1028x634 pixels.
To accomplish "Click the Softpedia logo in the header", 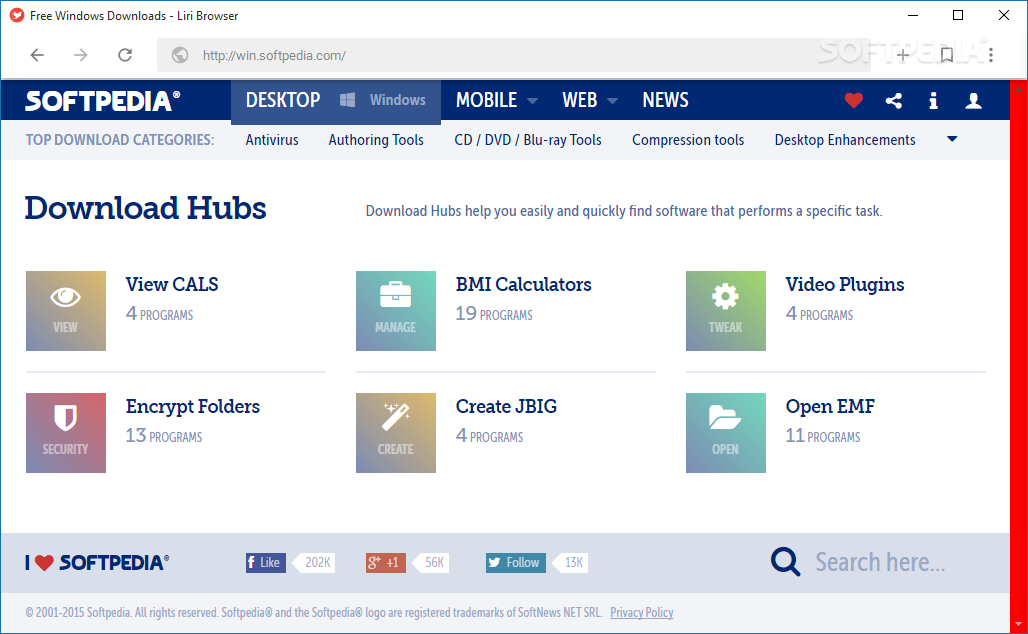I will coord(102,101).
